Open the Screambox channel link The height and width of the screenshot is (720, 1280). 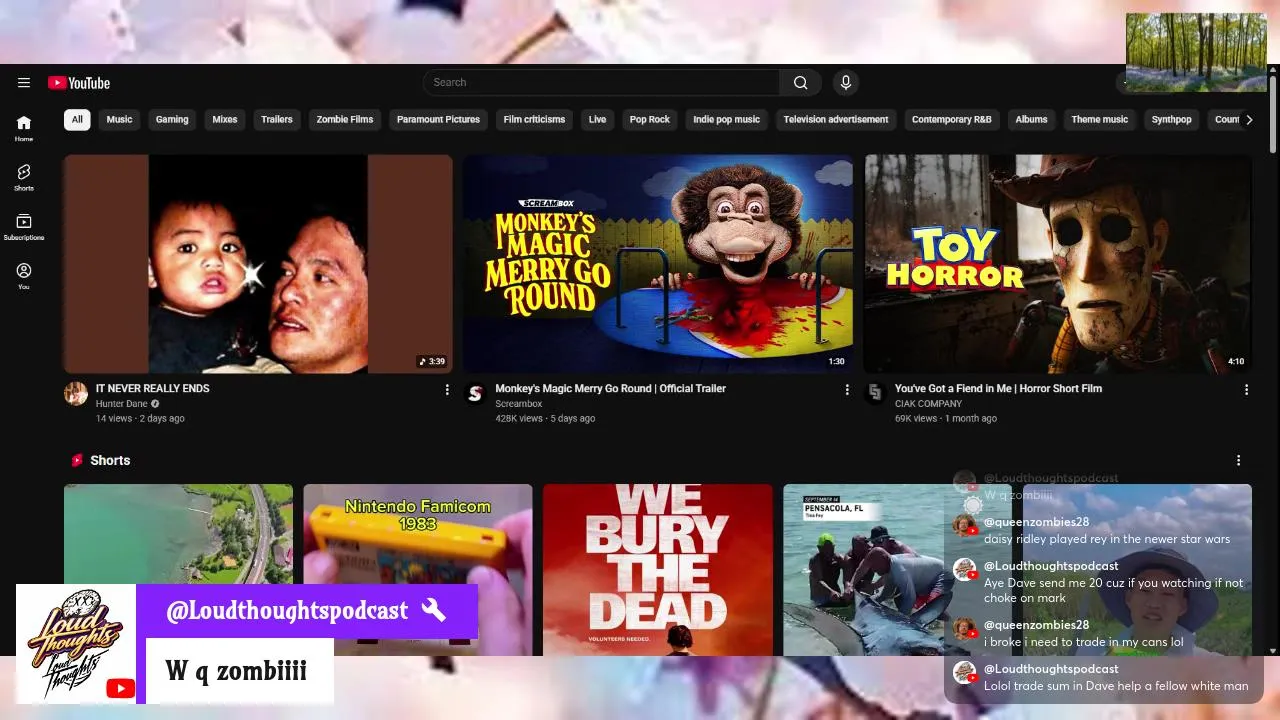click(519, 404)
